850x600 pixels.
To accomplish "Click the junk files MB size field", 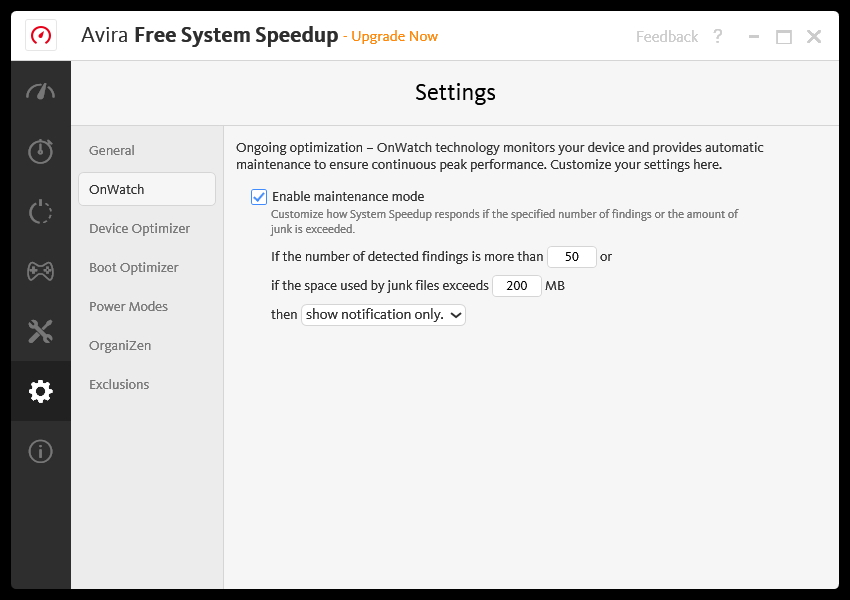I will (x=517, y=286).
